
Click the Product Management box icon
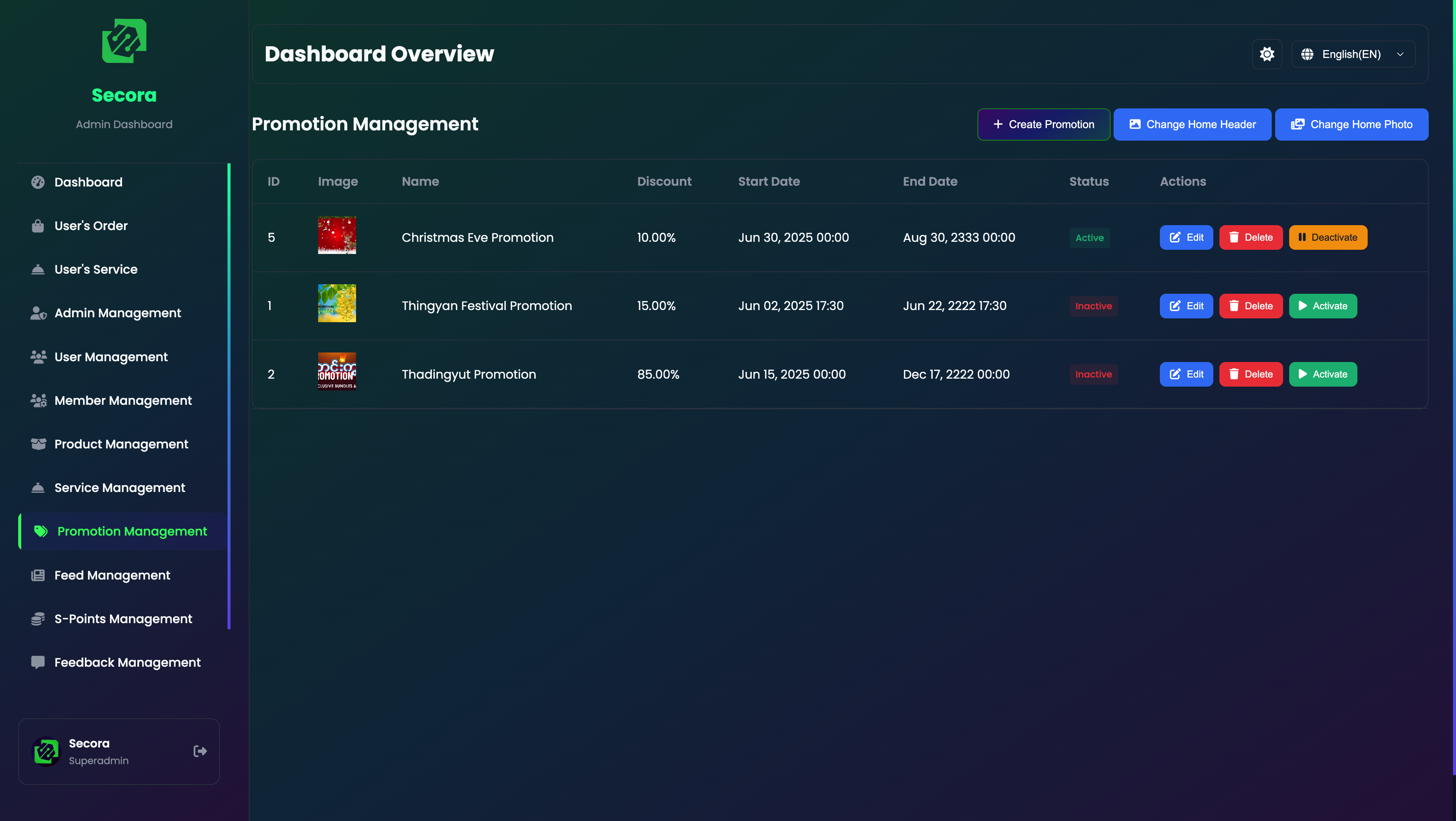click(x=38, y=444)
